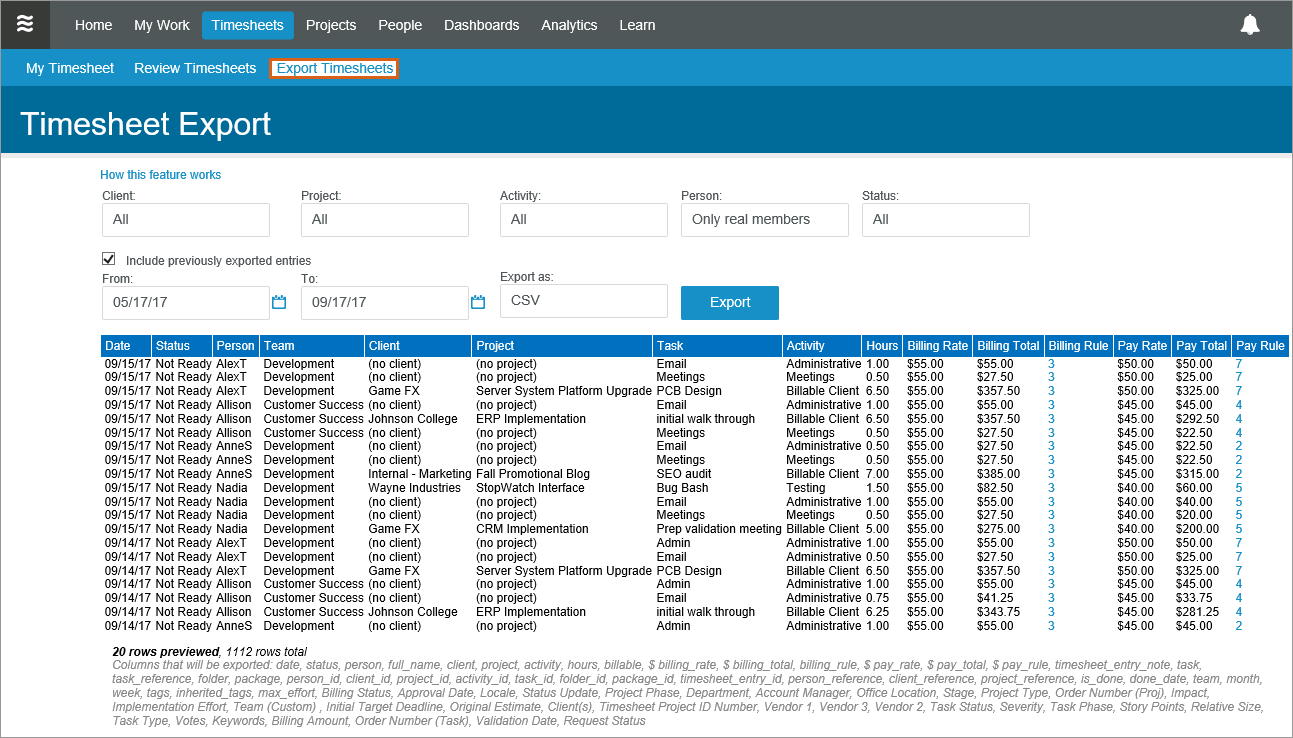The height and width of the screenshot is (738, 1293).
Task: Open the To date calendar picker
Action: [477, 302]
